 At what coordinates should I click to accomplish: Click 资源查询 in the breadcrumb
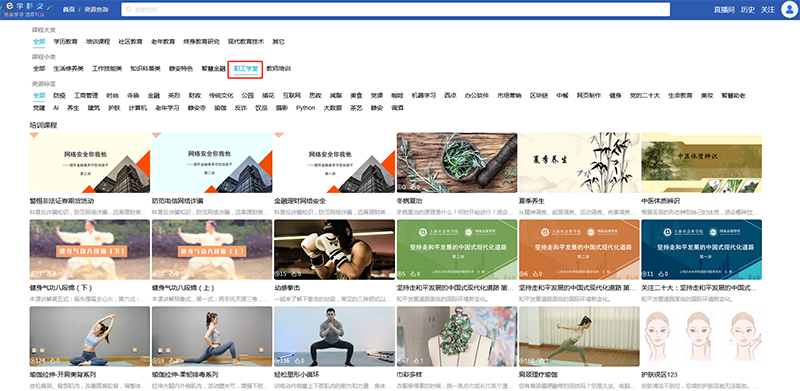click(96, 10)
